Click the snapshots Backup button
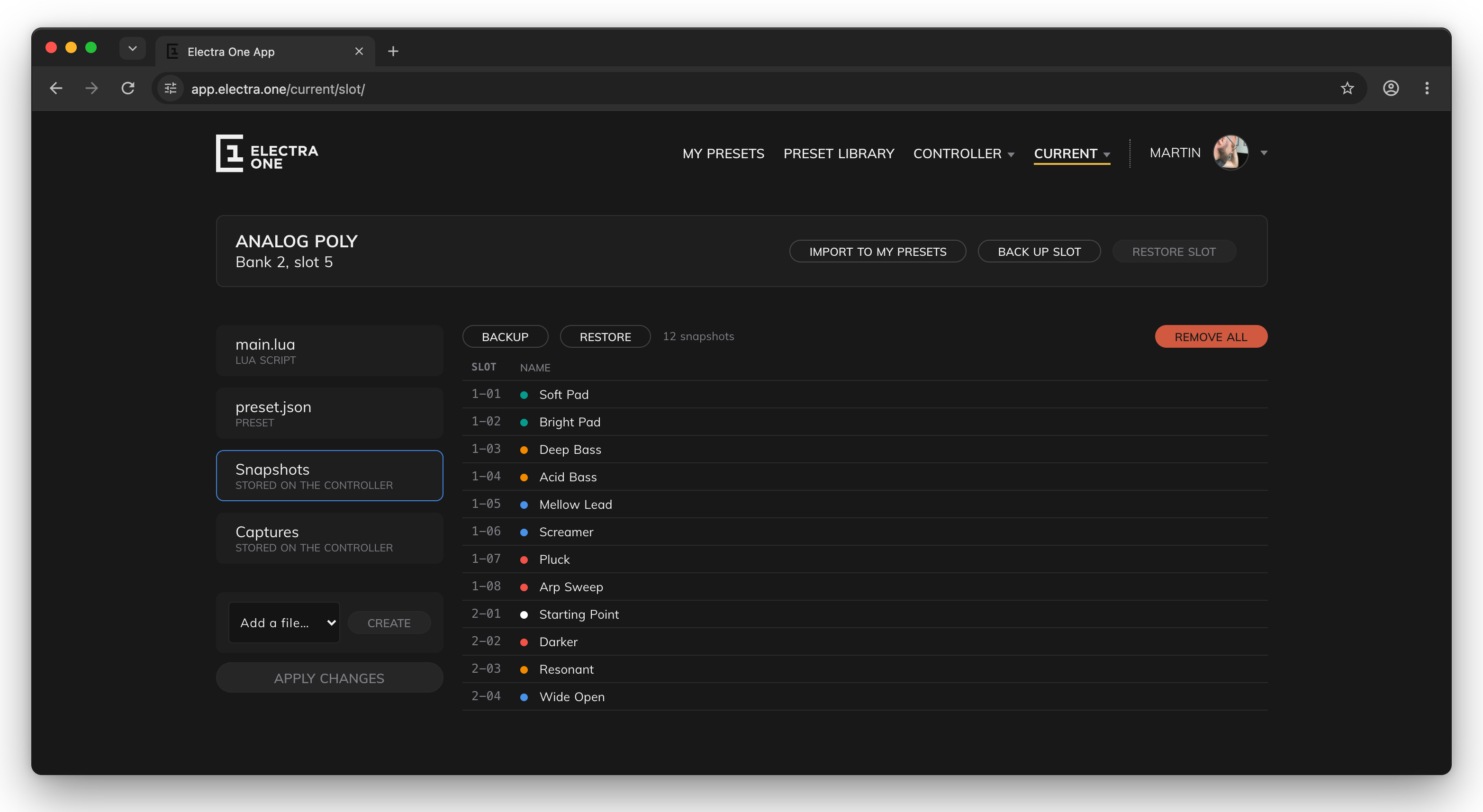Screen dimensions: 1483x812 [505, 337]
